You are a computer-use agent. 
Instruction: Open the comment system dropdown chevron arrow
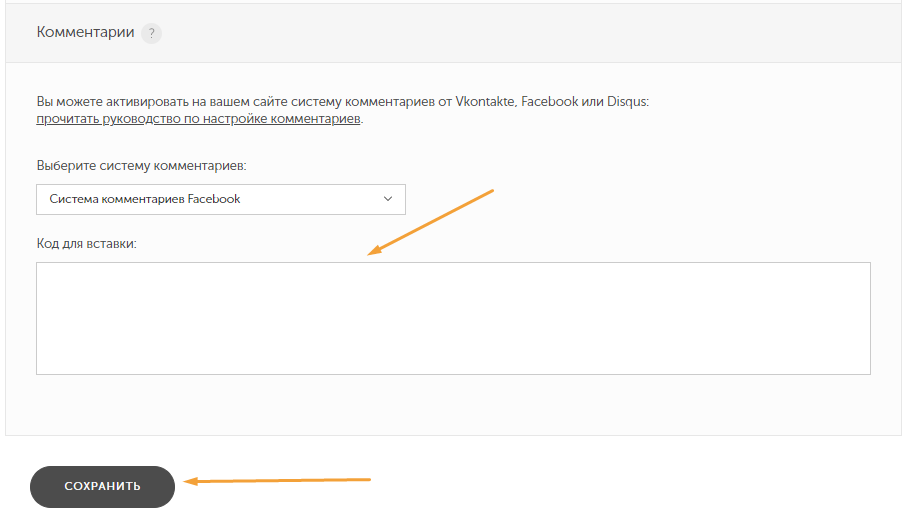[388, 199]
